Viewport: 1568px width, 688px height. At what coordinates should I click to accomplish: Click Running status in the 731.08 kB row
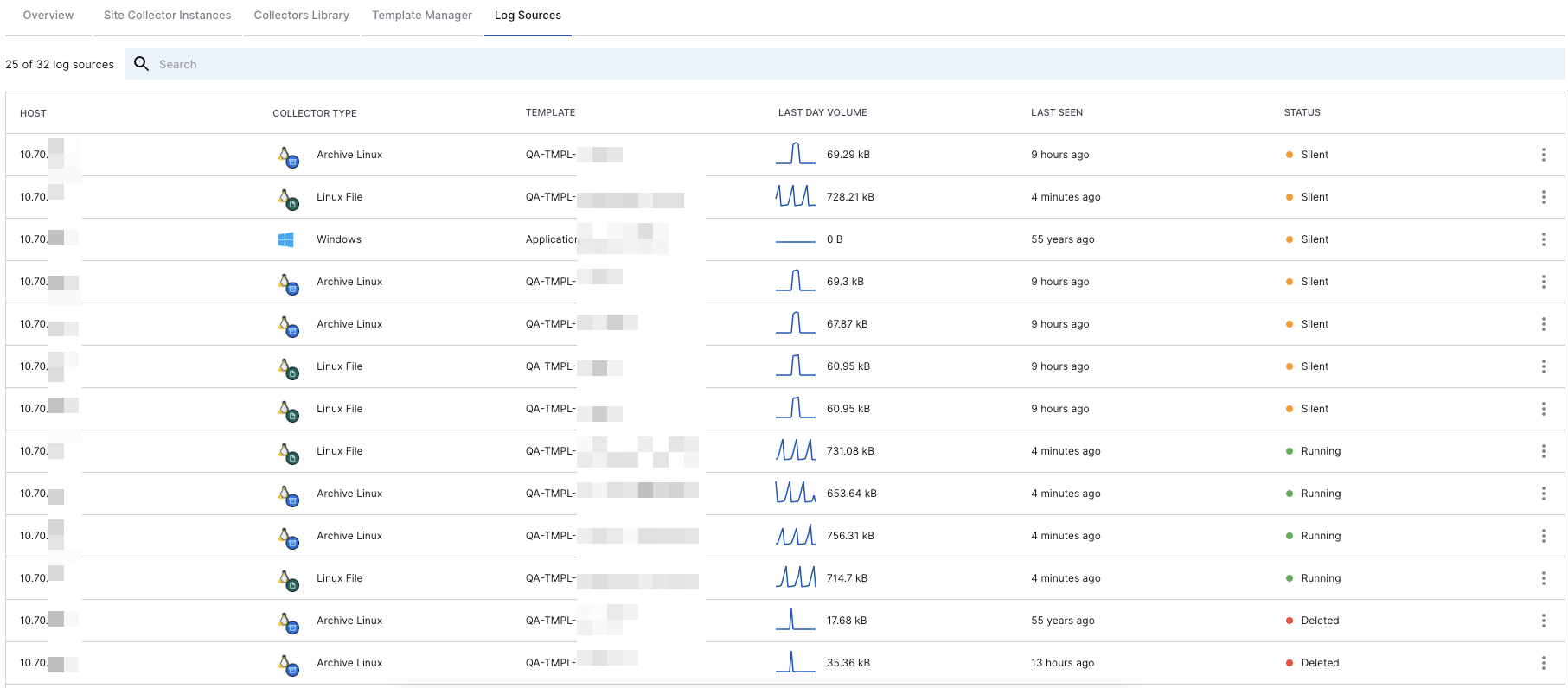[x=1314, y=451]
